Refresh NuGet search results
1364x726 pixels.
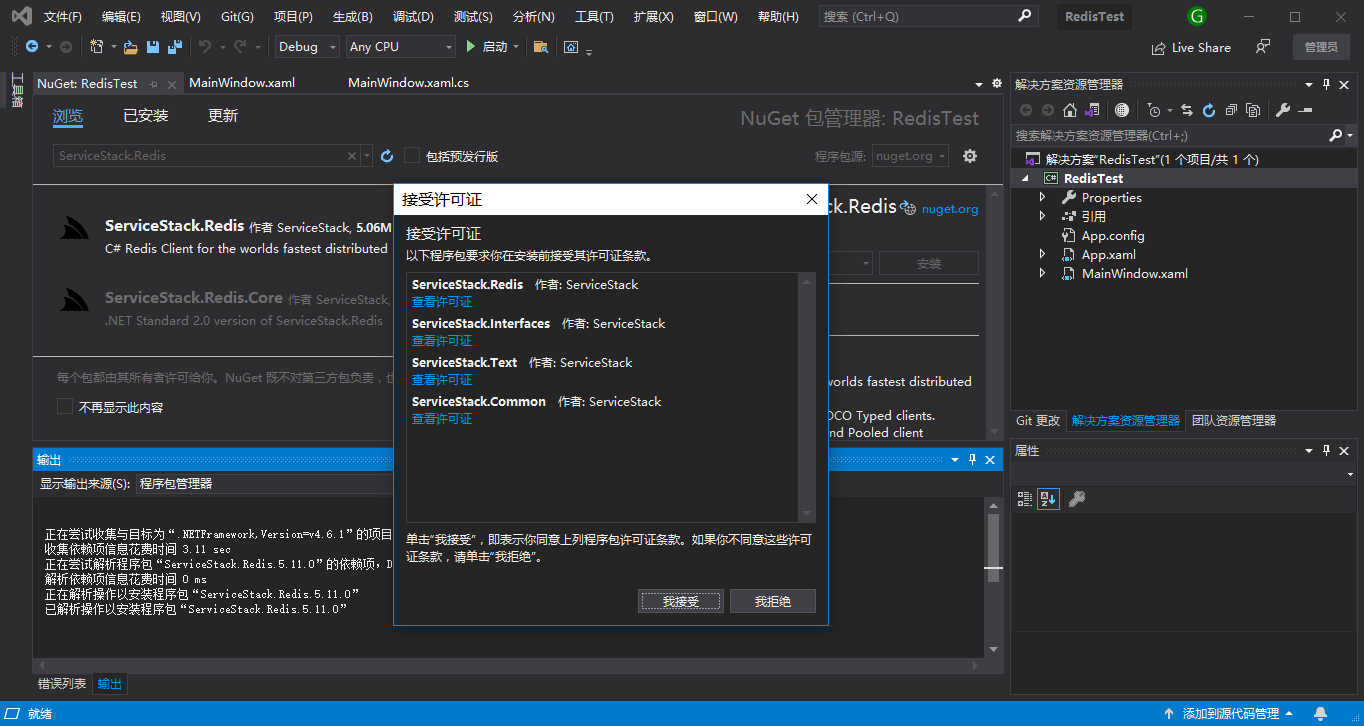pos(387,156)
